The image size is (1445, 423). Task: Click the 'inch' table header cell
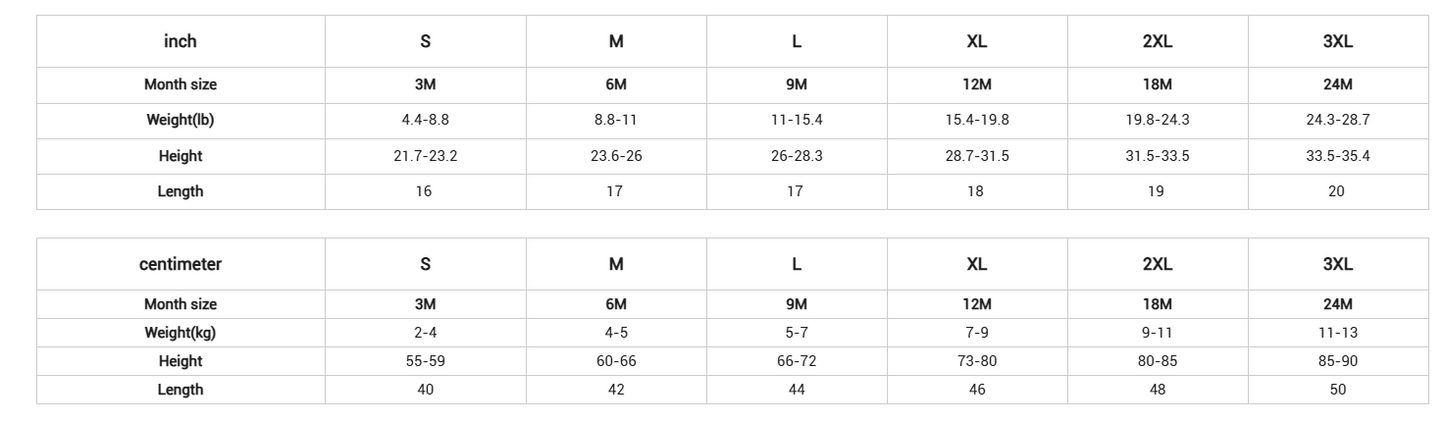(180, 41)
